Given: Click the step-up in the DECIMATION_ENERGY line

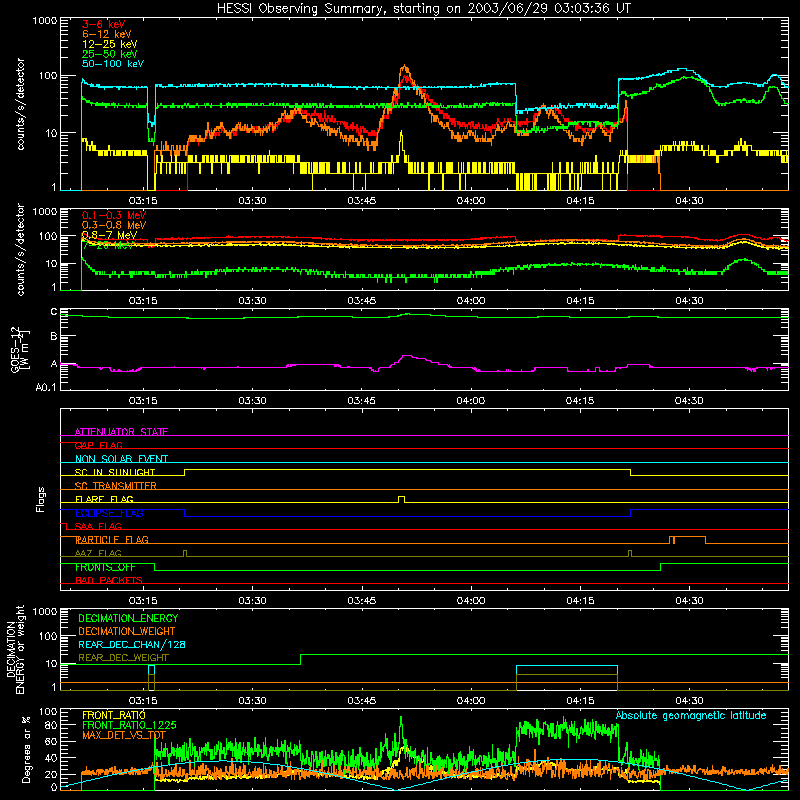Looking at the screenshot, I should pos(301,659).
